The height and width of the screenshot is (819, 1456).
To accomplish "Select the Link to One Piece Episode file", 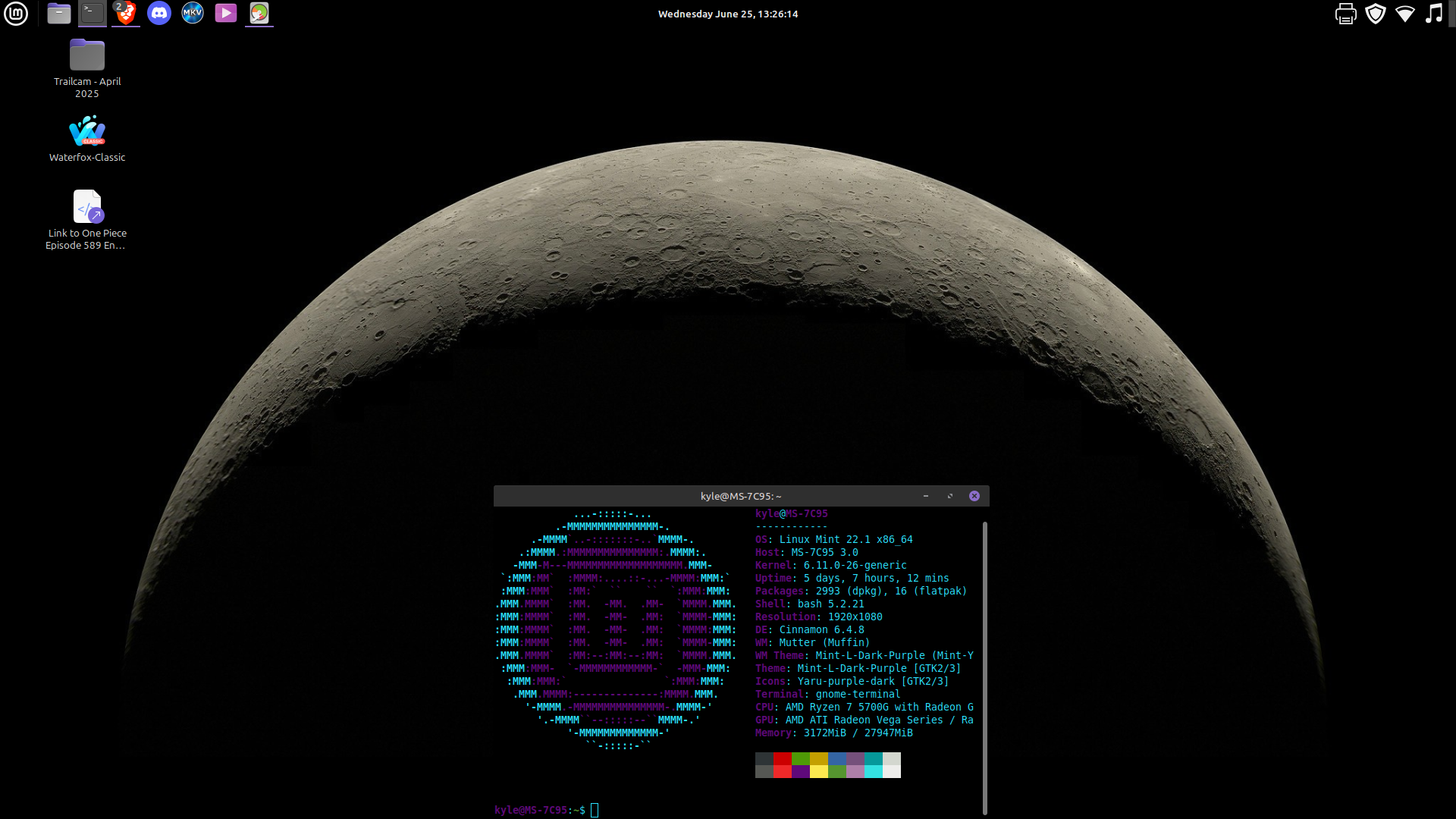I will (x=87, y=220).
